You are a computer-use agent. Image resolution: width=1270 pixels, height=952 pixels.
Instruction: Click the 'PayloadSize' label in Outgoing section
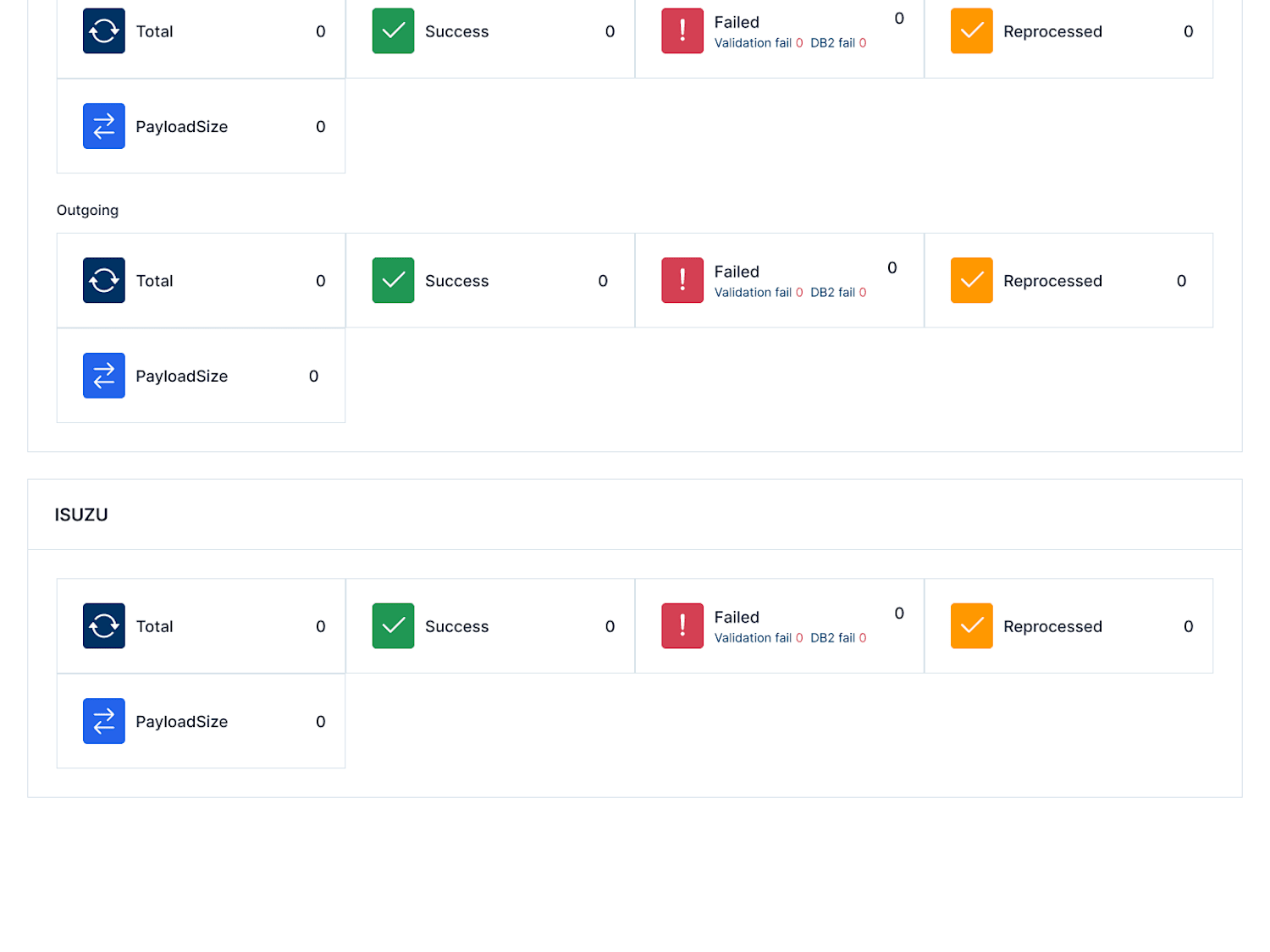tap(181, 376)
